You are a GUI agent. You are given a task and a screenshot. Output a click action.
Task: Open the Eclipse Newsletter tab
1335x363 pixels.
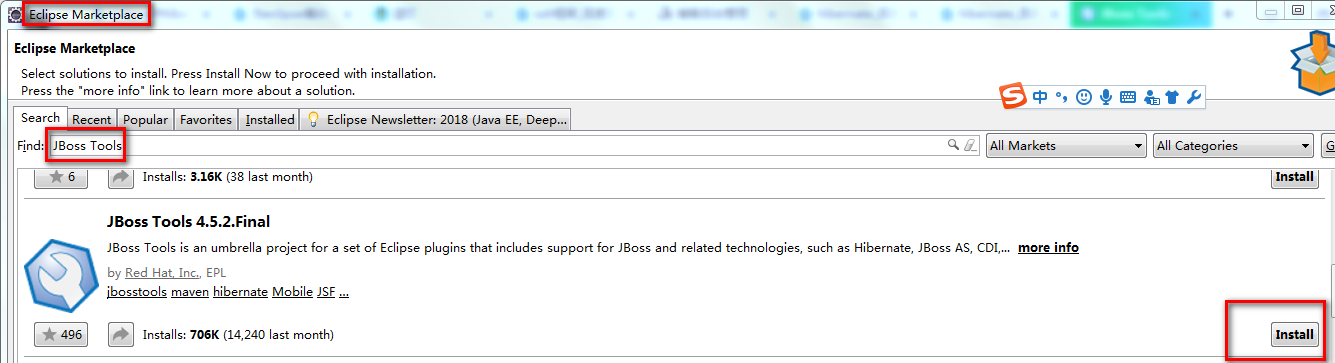[437, 119]
